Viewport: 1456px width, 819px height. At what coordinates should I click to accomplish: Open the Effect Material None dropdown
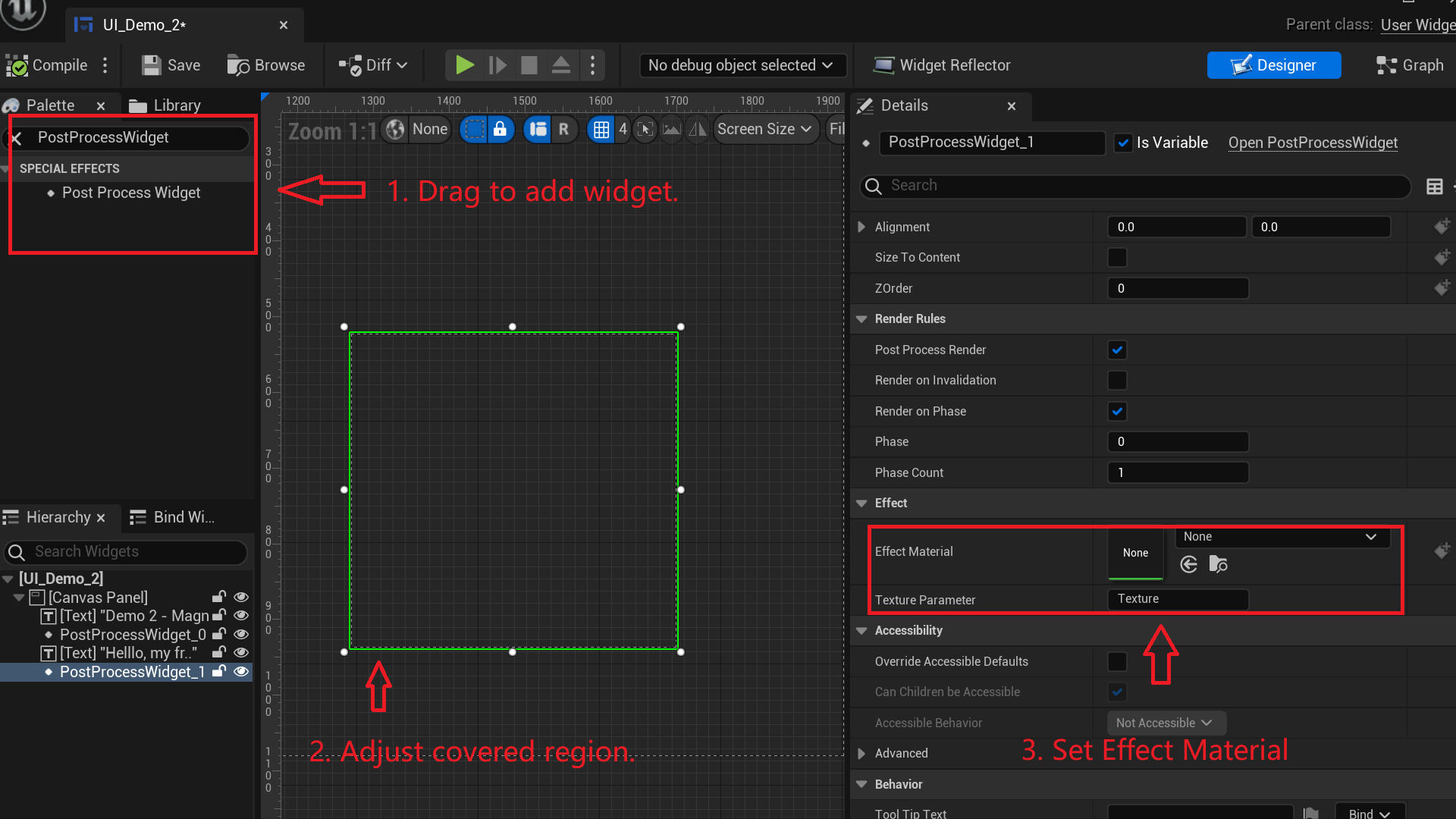[x=1282, y=537]
